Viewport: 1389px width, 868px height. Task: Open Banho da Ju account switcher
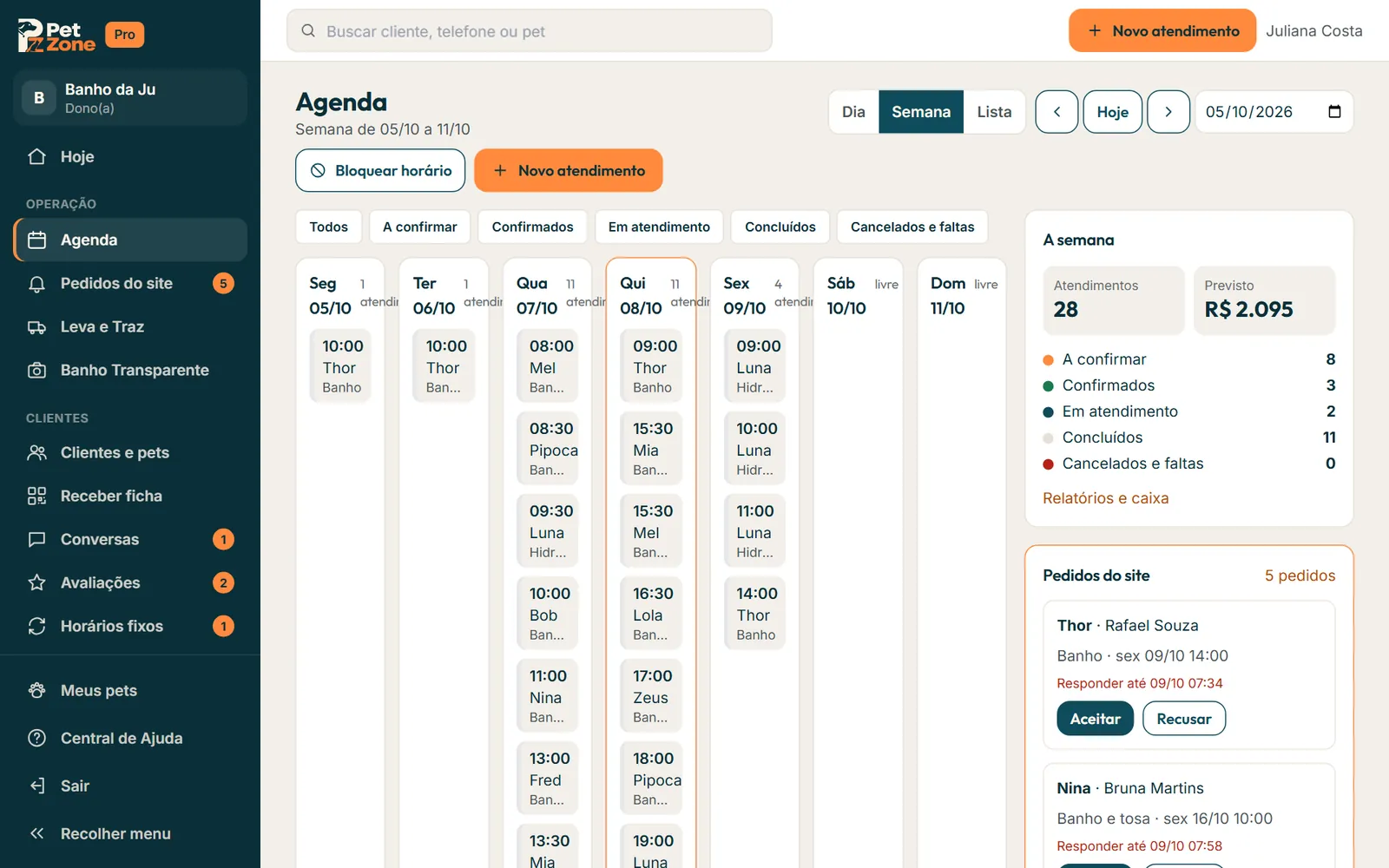click(x=130, y=98)
